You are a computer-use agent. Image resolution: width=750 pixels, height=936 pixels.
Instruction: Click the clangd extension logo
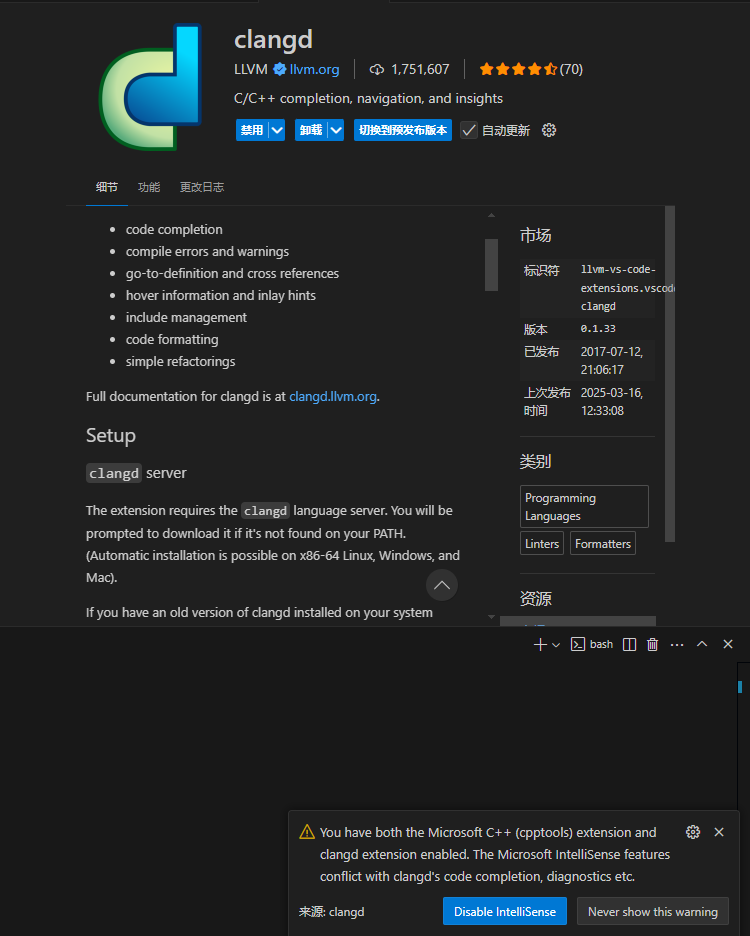[150, 87]
